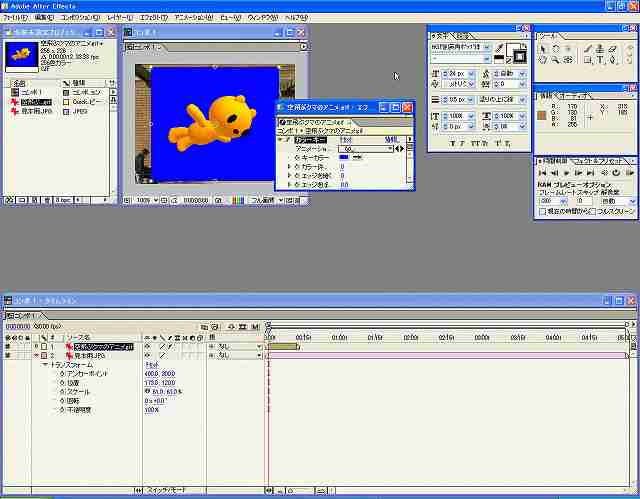Image resolution: width=640 pixels, height=499 pixels.
Task: Collapse the Transform property group
Action: tap(45, 365)
